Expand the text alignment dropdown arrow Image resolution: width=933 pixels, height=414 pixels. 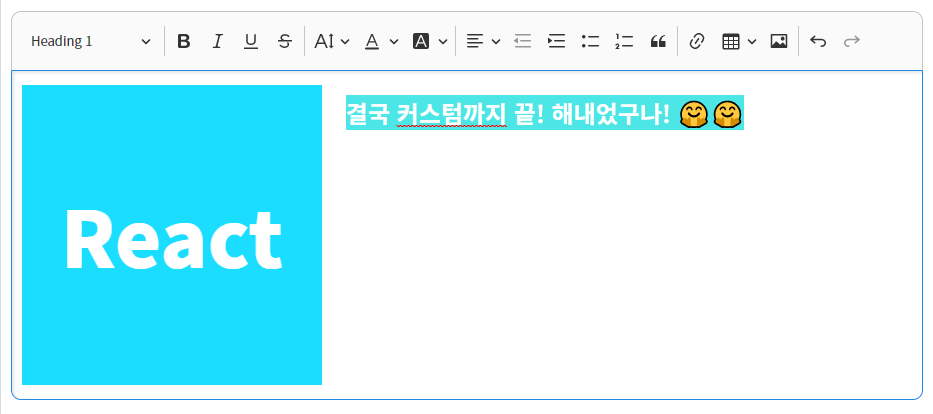(x=496, y=41)
